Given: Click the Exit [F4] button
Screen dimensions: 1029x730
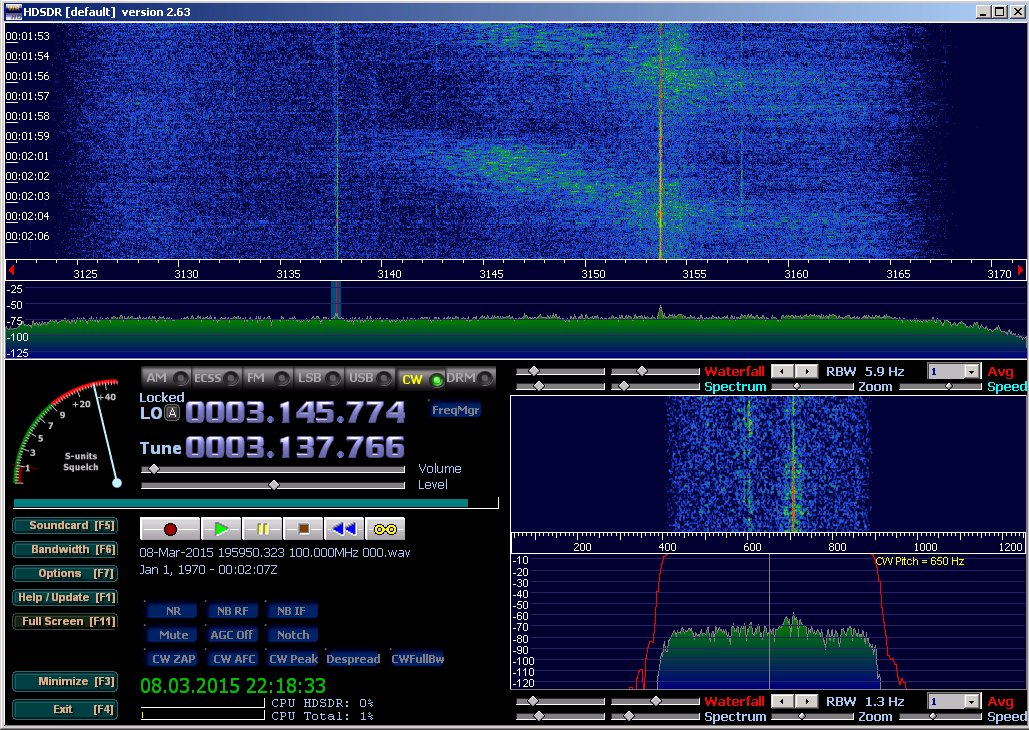Looking at the screenshot, I should pos(66,710).
